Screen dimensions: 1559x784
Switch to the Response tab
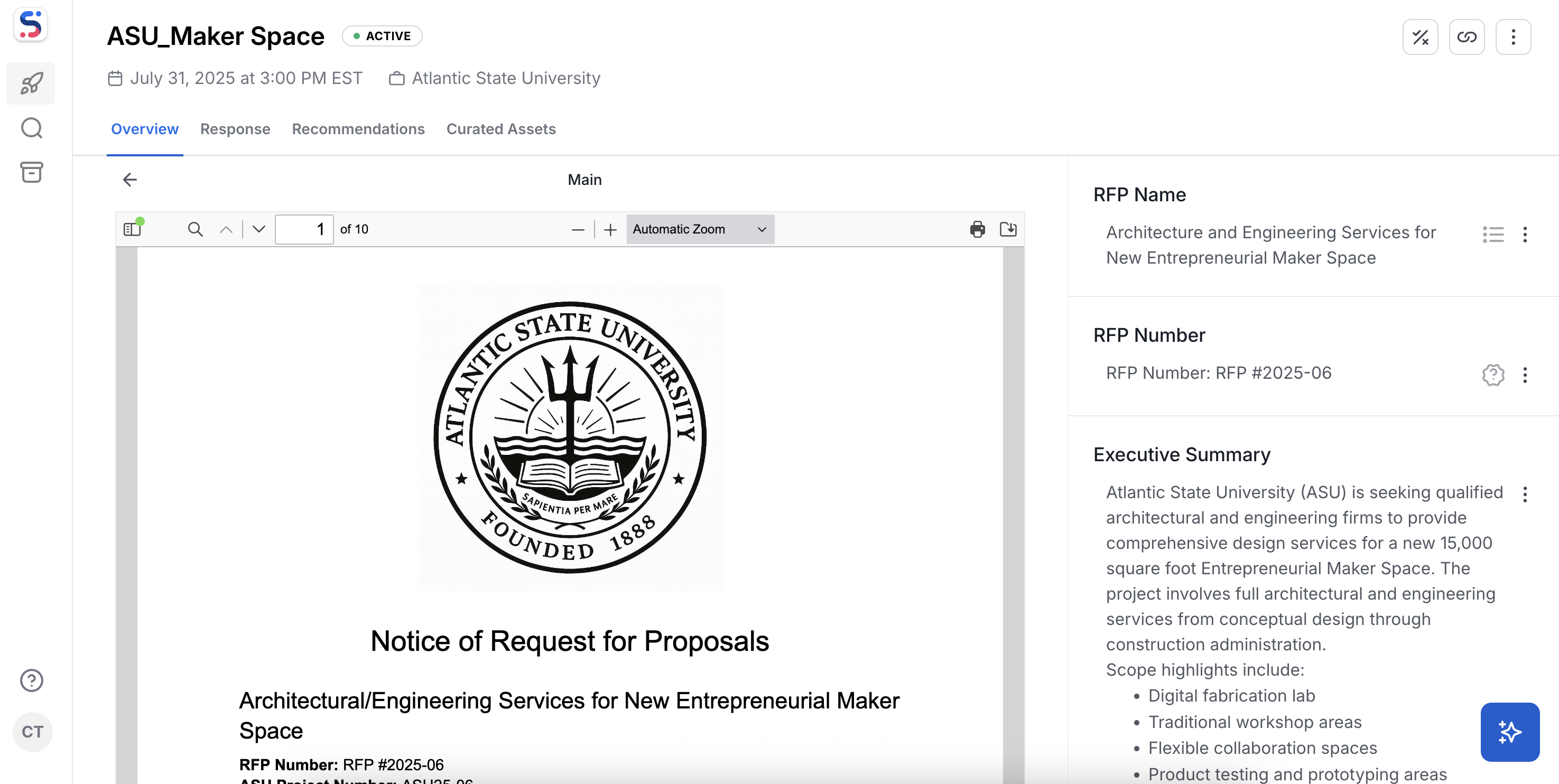235,129
